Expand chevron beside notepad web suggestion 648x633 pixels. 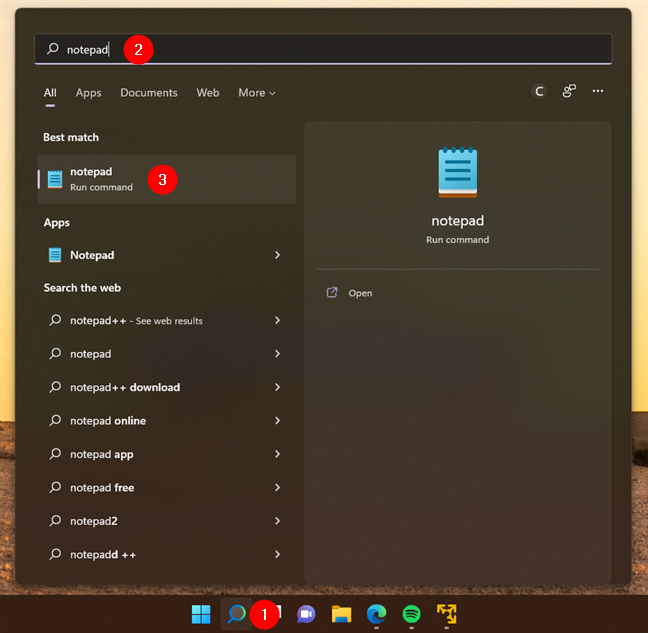tap(277, 354)
